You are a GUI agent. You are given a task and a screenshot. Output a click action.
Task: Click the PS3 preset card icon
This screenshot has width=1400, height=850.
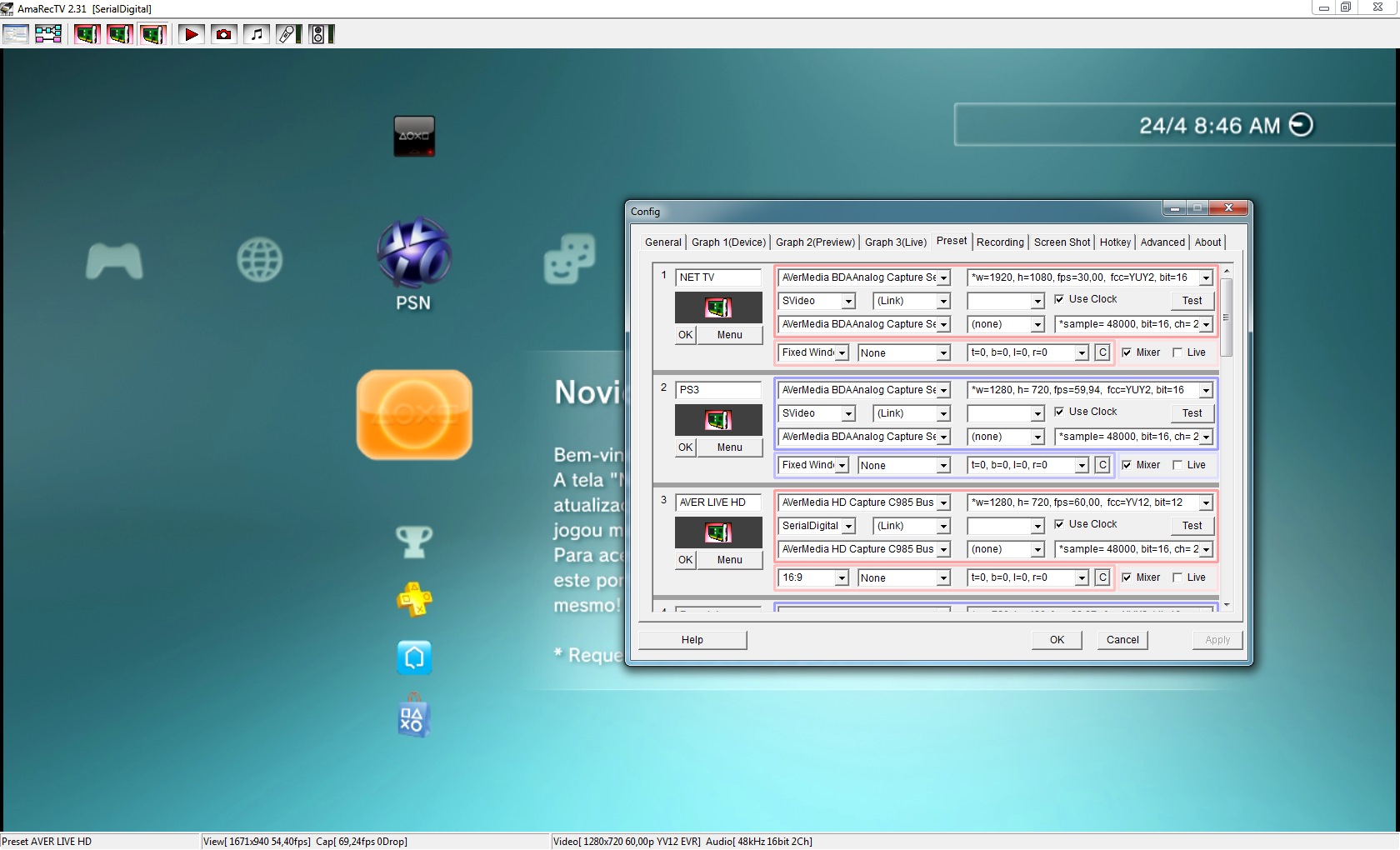718,420
